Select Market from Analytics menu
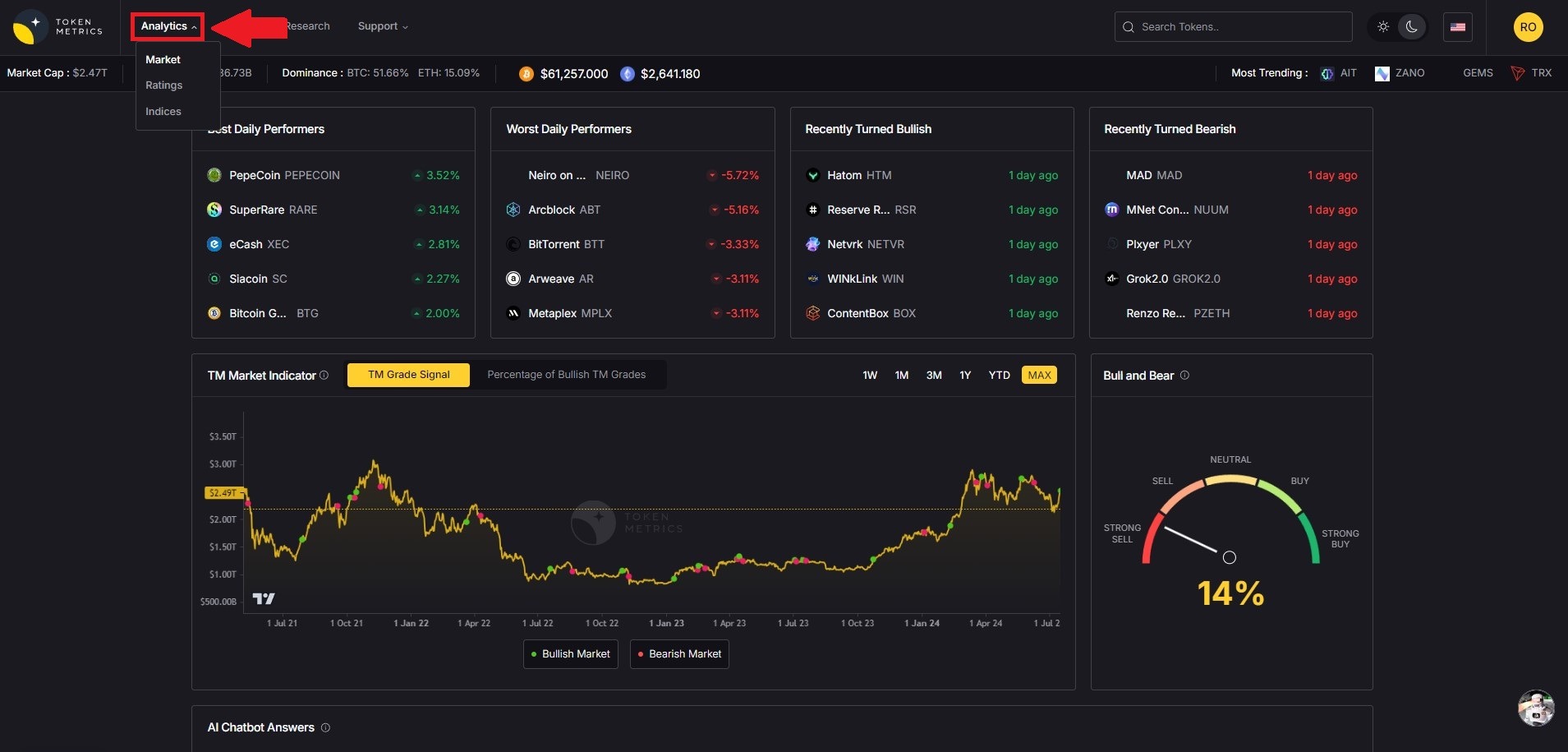1568x752 pixels. [x=163, y=59]
